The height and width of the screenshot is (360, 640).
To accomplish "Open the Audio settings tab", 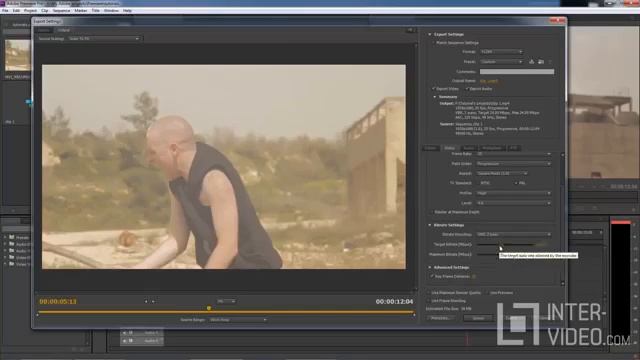I will pyautogui.click(x=469, y=148).
